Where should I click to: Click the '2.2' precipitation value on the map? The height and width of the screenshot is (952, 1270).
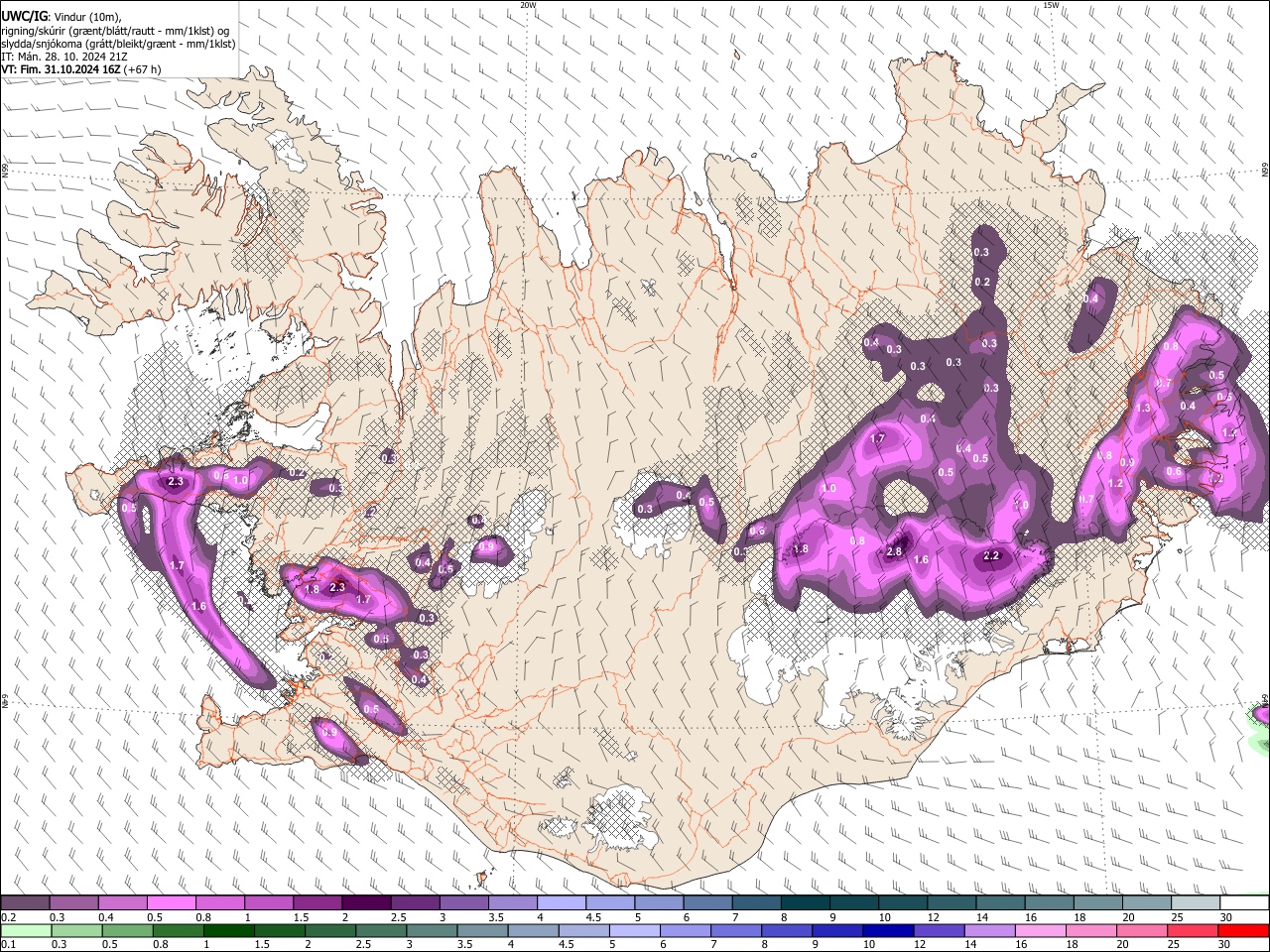(x=991, y=556)
